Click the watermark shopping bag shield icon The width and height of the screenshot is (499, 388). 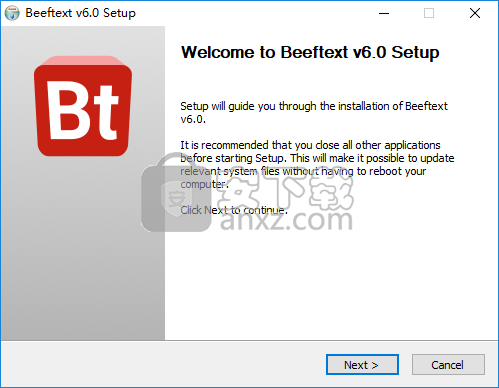point(176,193)
